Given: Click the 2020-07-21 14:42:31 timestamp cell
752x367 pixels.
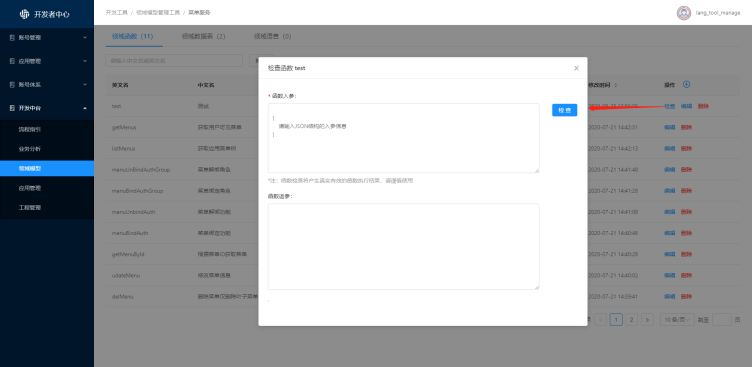Looking at the screenshot, I should [612, 128].
